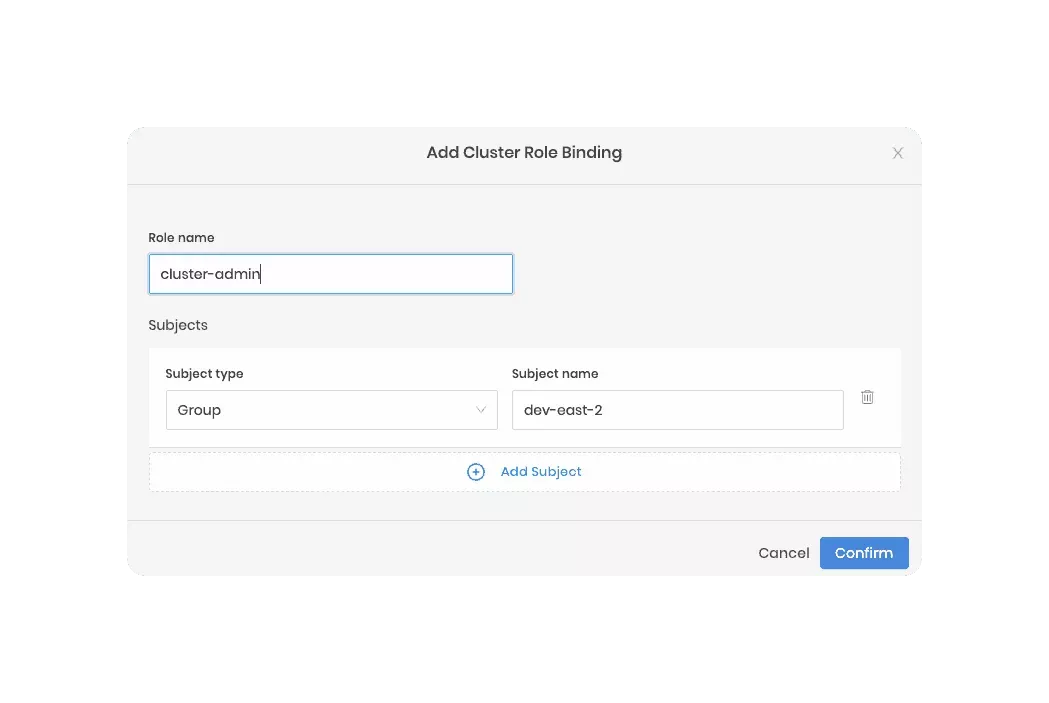Click the Subjects section heading
The width and height of the screenshot is (1049, 703).
coord(178,325)
